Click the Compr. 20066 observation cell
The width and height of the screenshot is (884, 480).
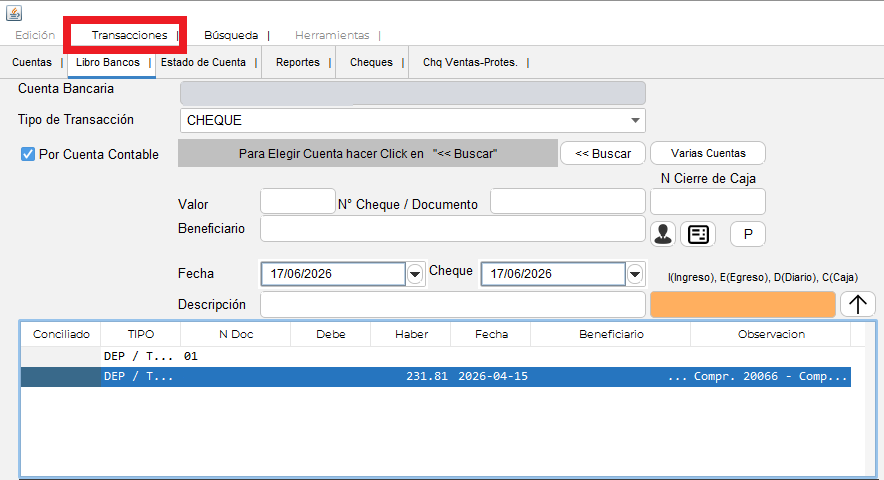771,376
